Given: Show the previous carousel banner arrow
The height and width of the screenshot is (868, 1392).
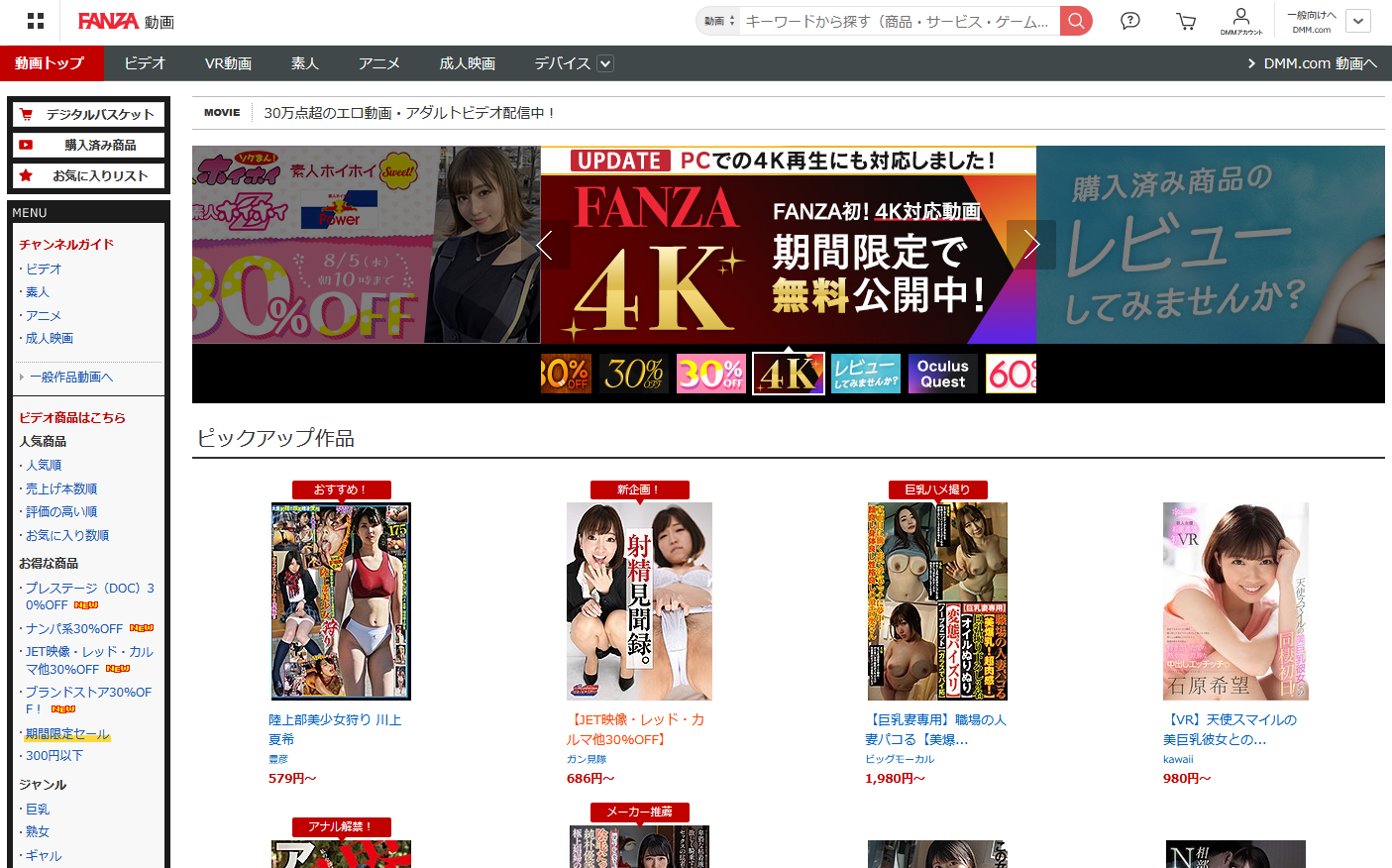Looking at the screenshot, I should coord(544,245).
